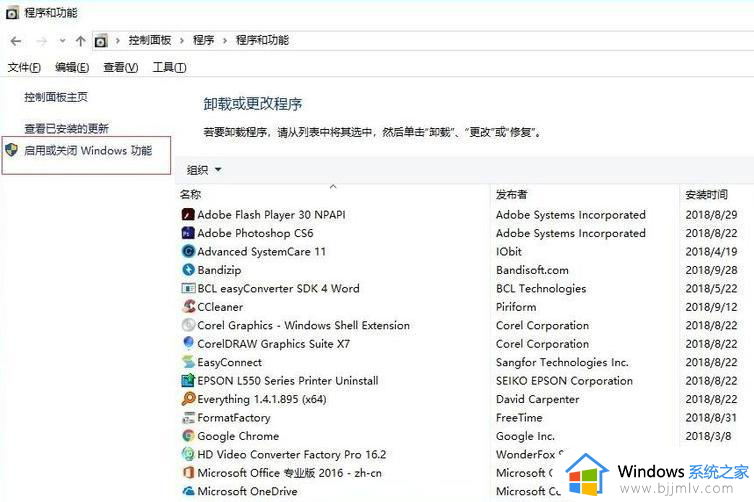Select EasyConnect program name
This screenshot has width=754, height=502.
pos(229,362)
